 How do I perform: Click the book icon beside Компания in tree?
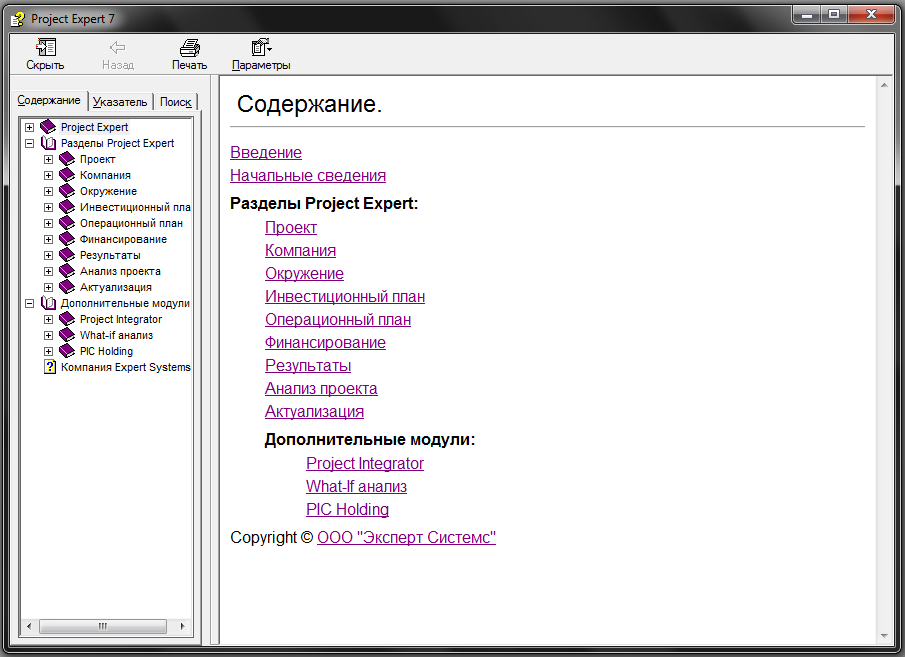tap(68, 175)
